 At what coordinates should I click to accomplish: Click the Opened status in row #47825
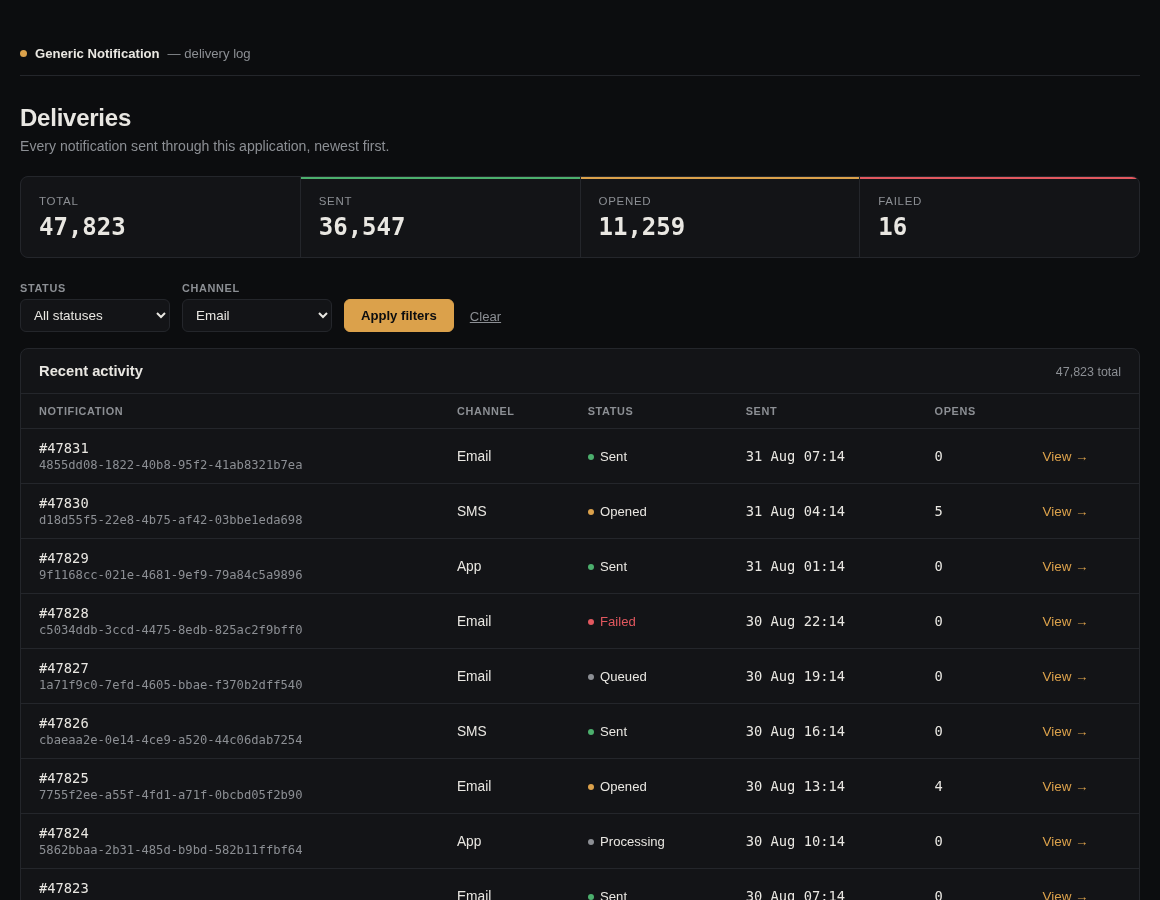(617, 787)
